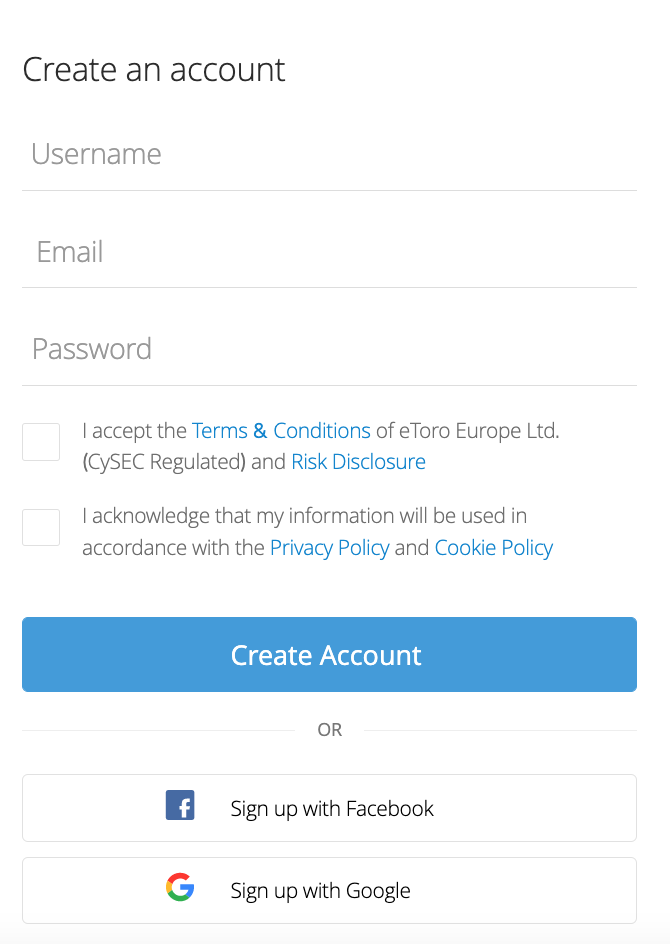Viewport: 670px width, 944px height.
Task: Click the ampersand in Terms & Conditions
Action: [260, 431]
